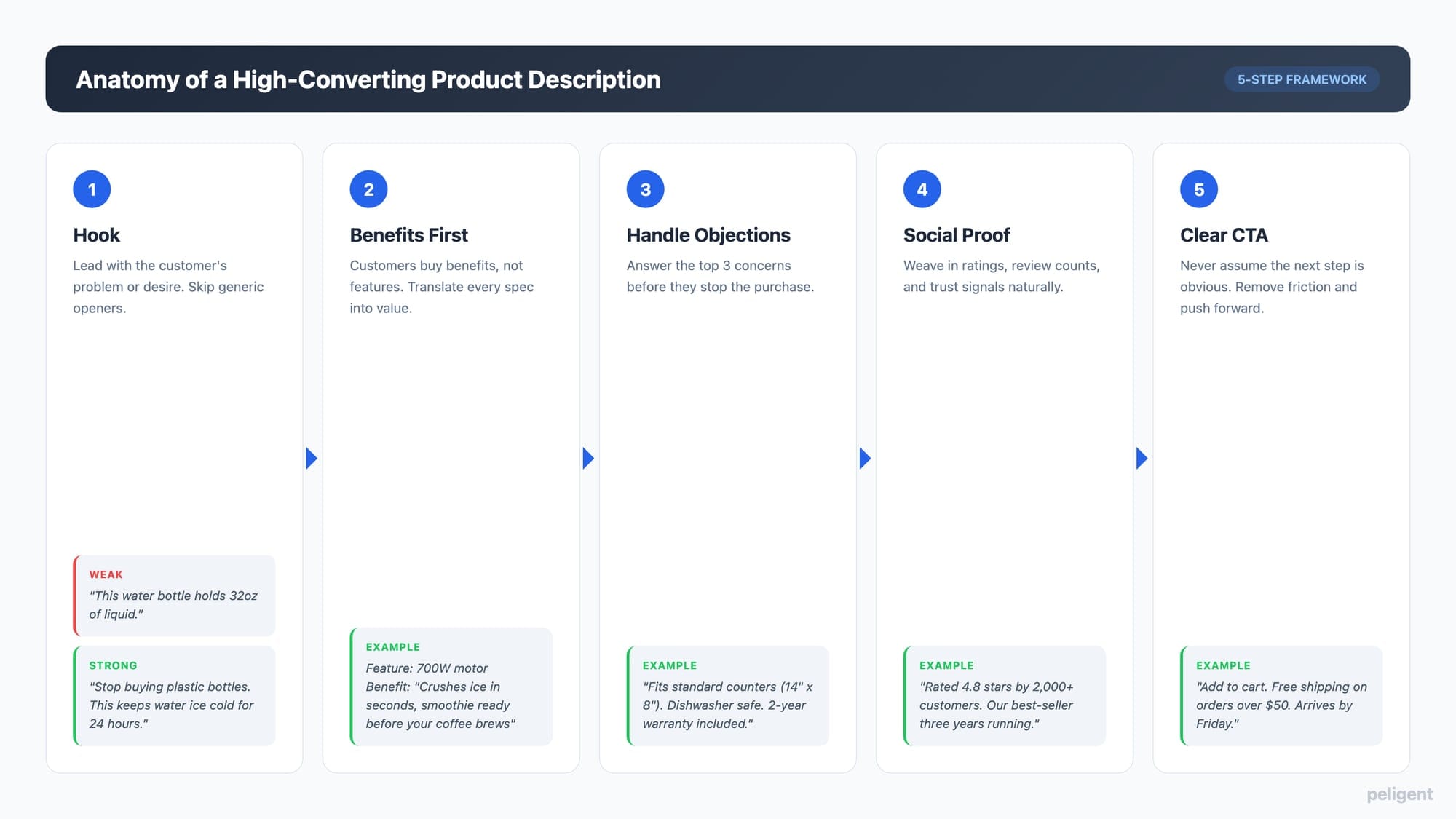Click the EXAMPLE label in the Benefits First card
The width and height of the screenshot is (1456, 819).
coord(392,647)
